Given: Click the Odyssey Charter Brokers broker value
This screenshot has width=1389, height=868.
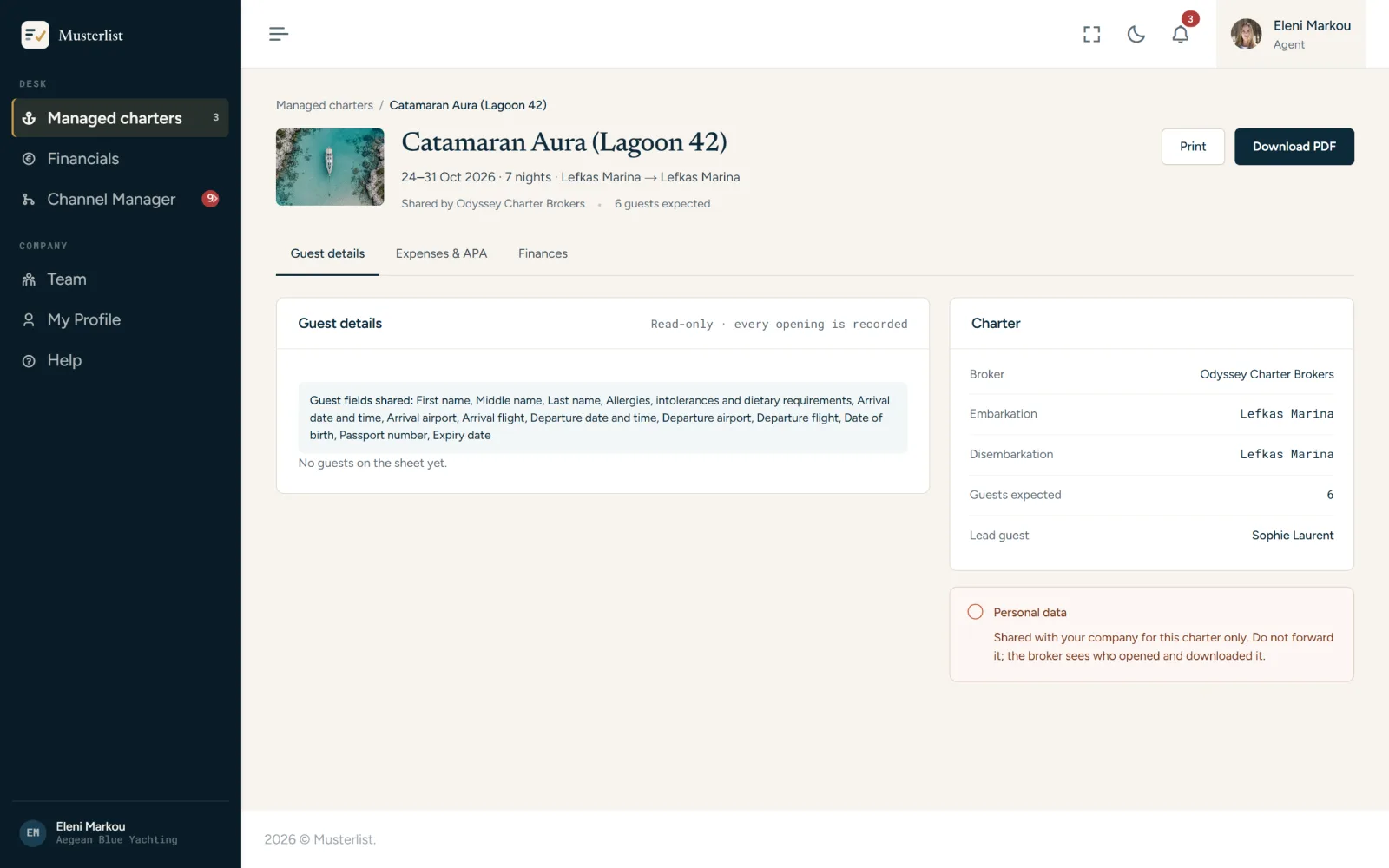Looking at the screenshot, I should click(x=1267, y=374).
